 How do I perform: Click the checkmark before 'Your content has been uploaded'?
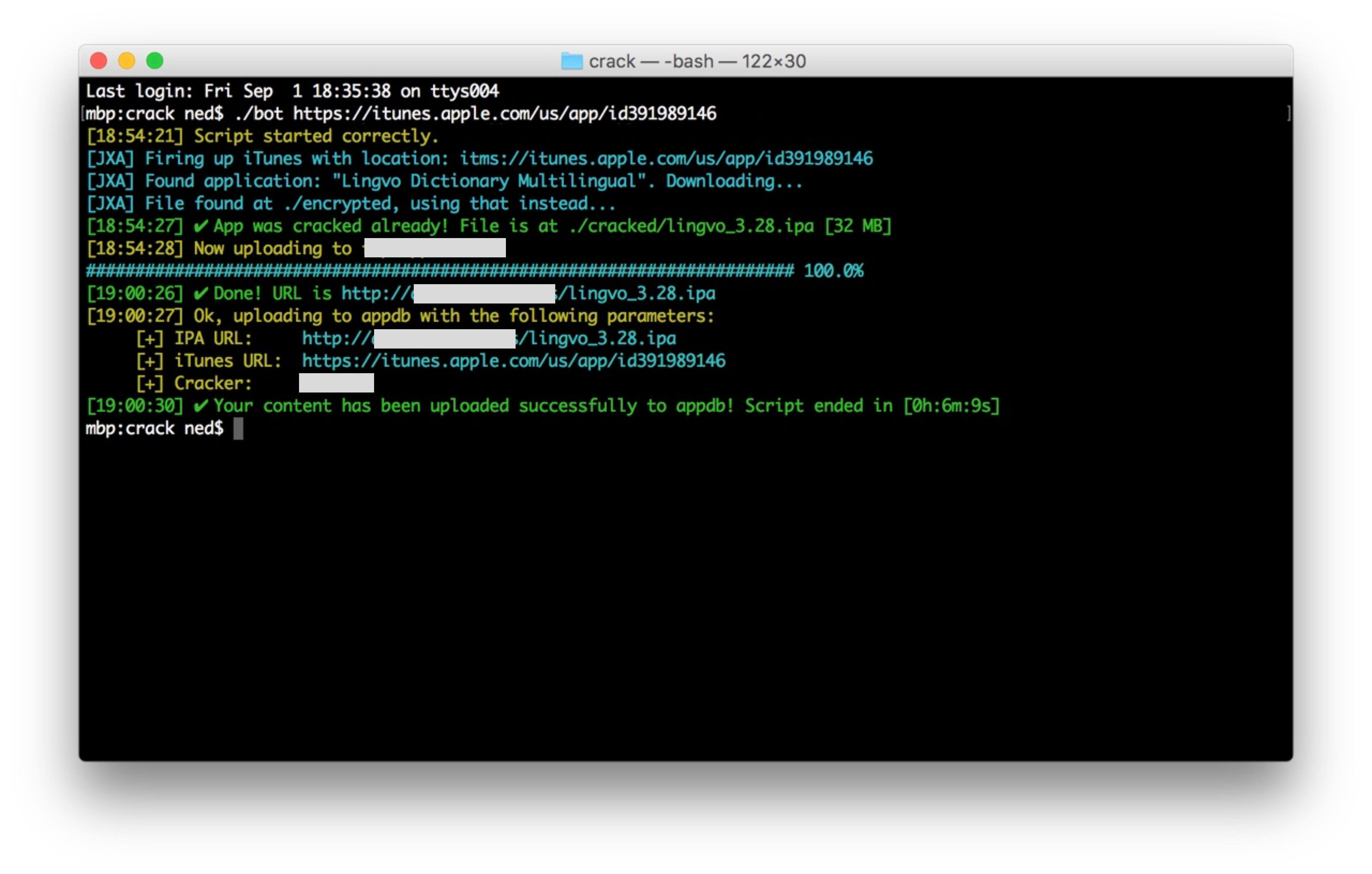click(200, 406)
